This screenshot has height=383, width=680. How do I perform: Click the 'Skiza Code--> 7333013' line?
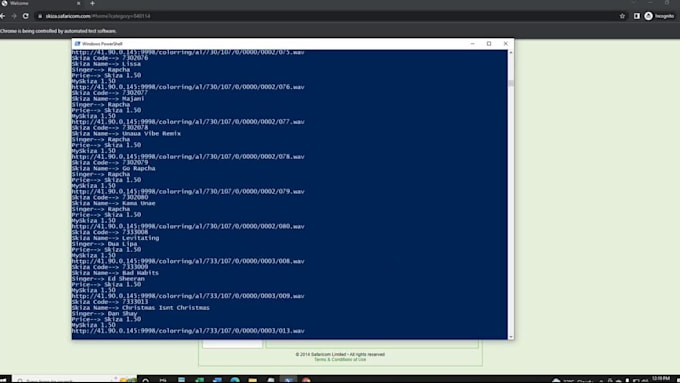tap(110, 302)
